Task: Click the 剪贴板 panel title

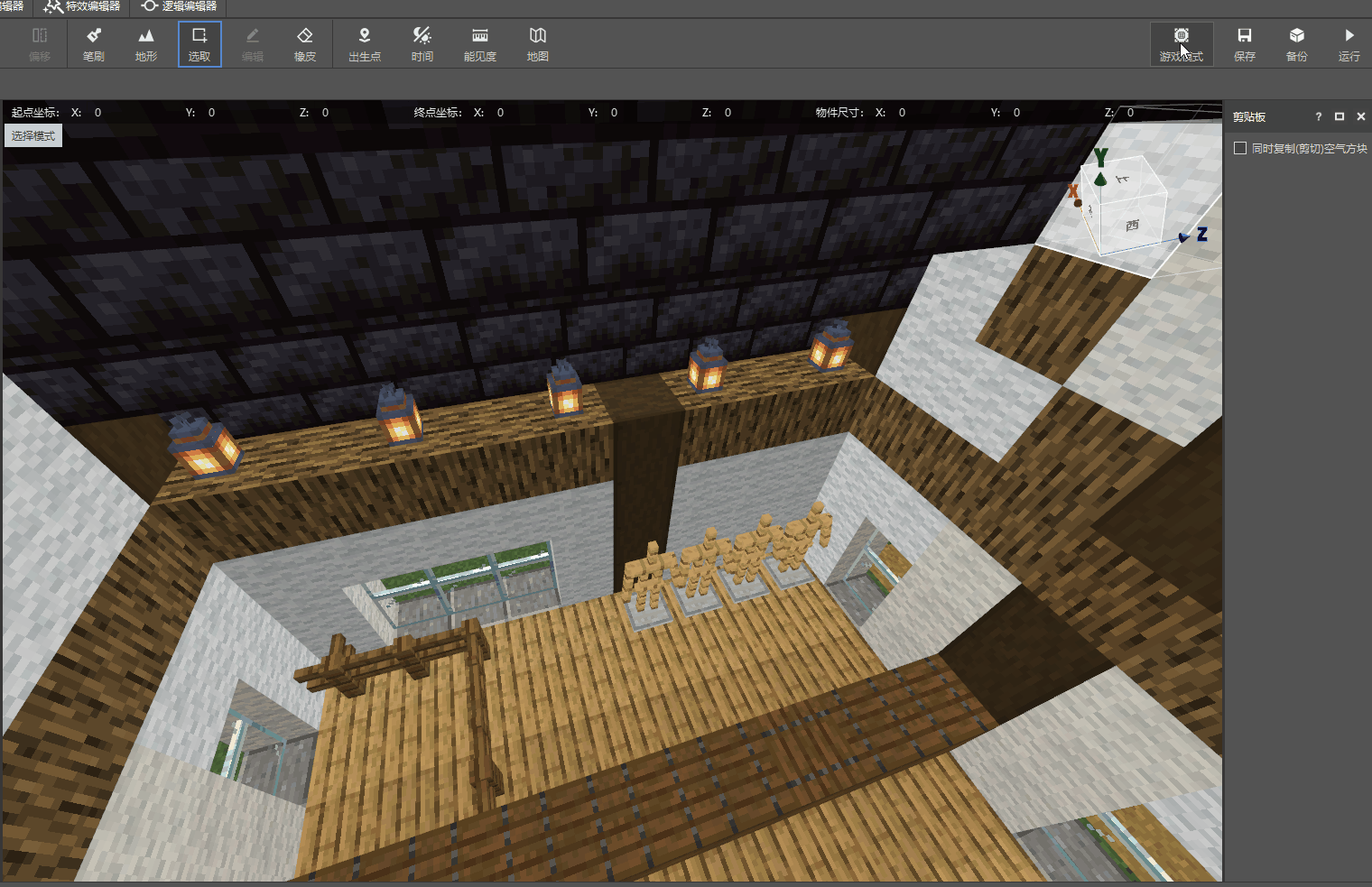Action: point(1249,117)
